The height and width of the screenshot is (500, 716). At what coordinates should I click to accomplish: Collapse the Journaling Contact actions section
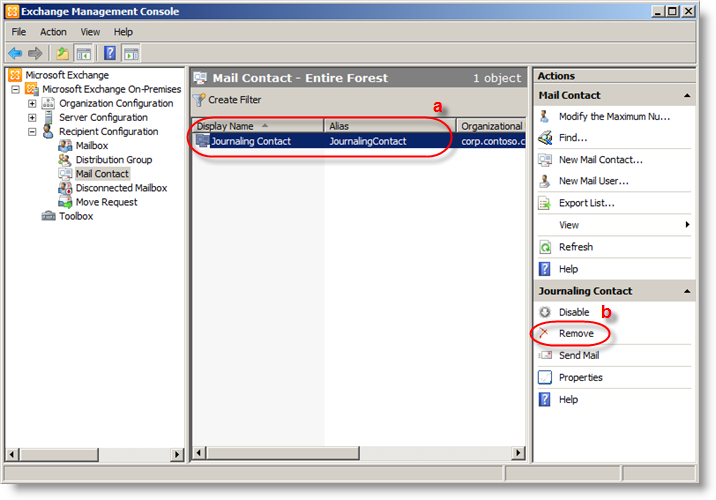coord(687,291)
